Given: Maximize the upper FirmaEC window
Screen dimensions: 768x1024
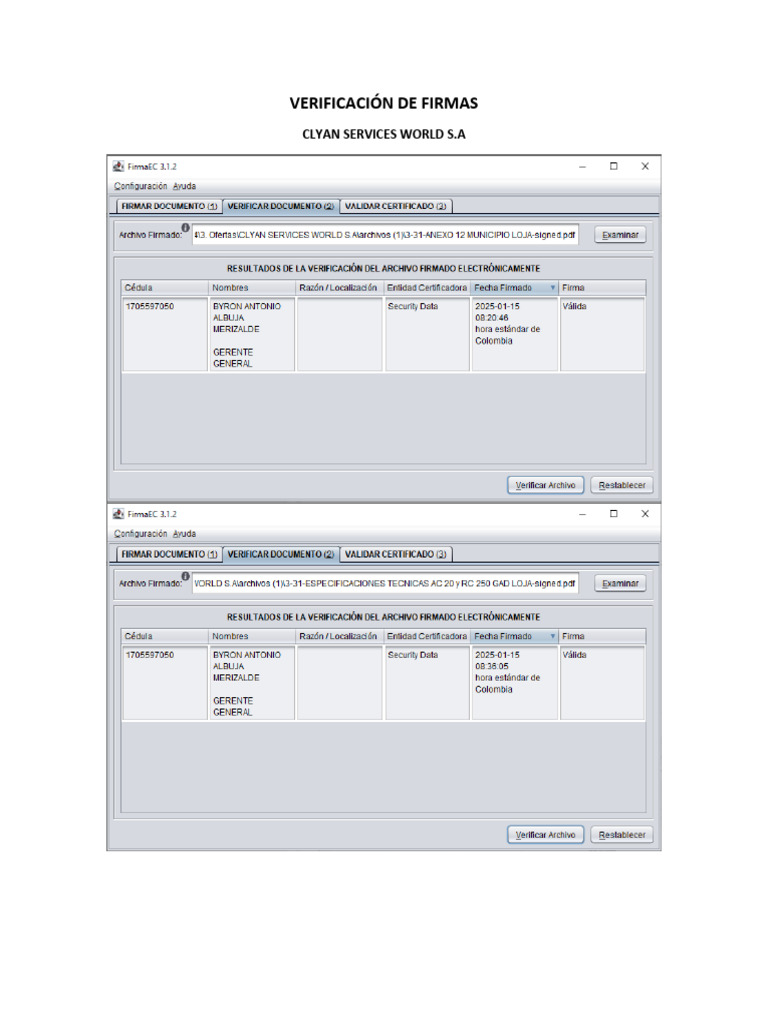Looking at the screenshot, I should [613, 167].
